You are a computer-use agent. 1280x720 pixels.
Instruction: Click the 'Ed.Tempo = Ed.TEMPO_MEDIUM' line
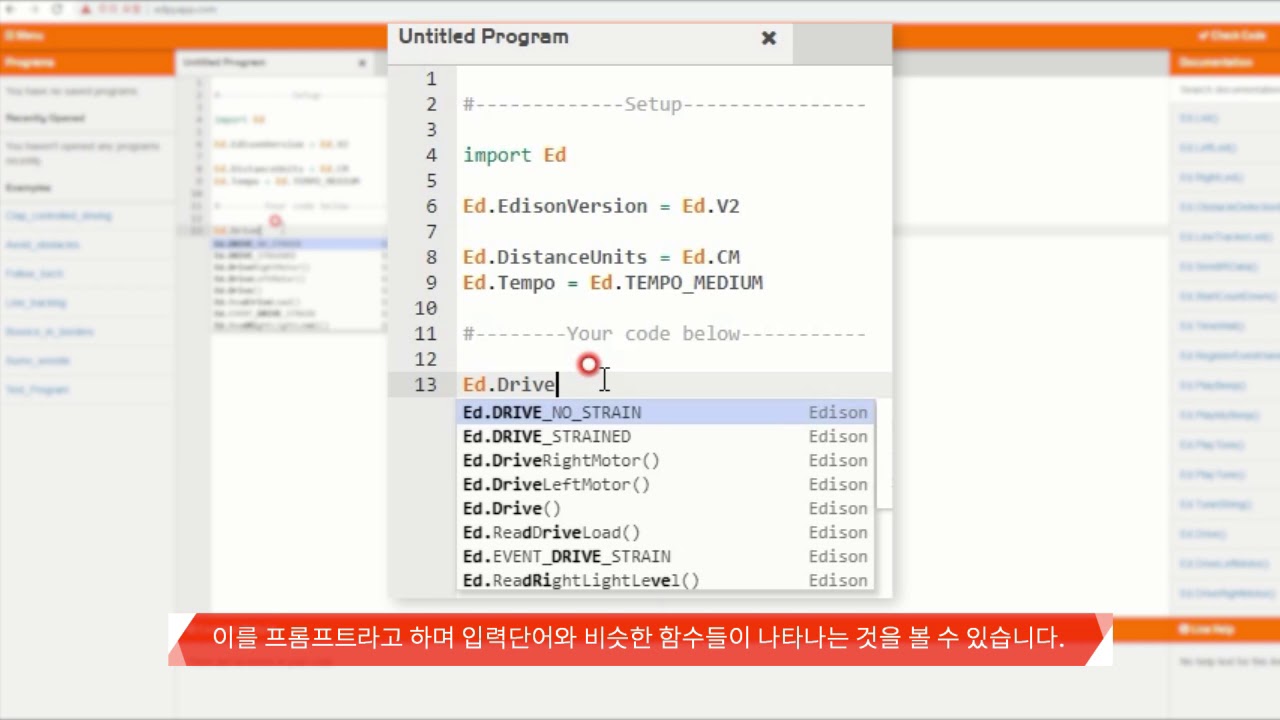point(612,283)
